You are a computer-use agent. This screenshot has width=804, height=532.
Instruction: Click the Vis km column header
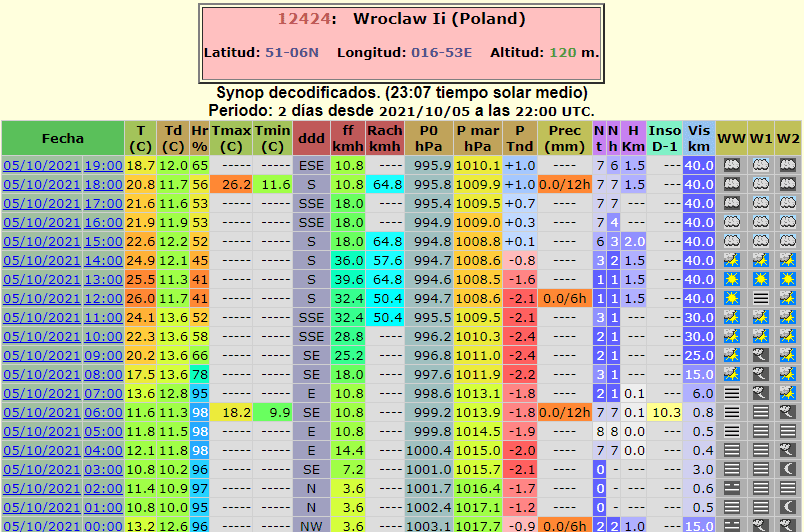(x=699, y=138)
